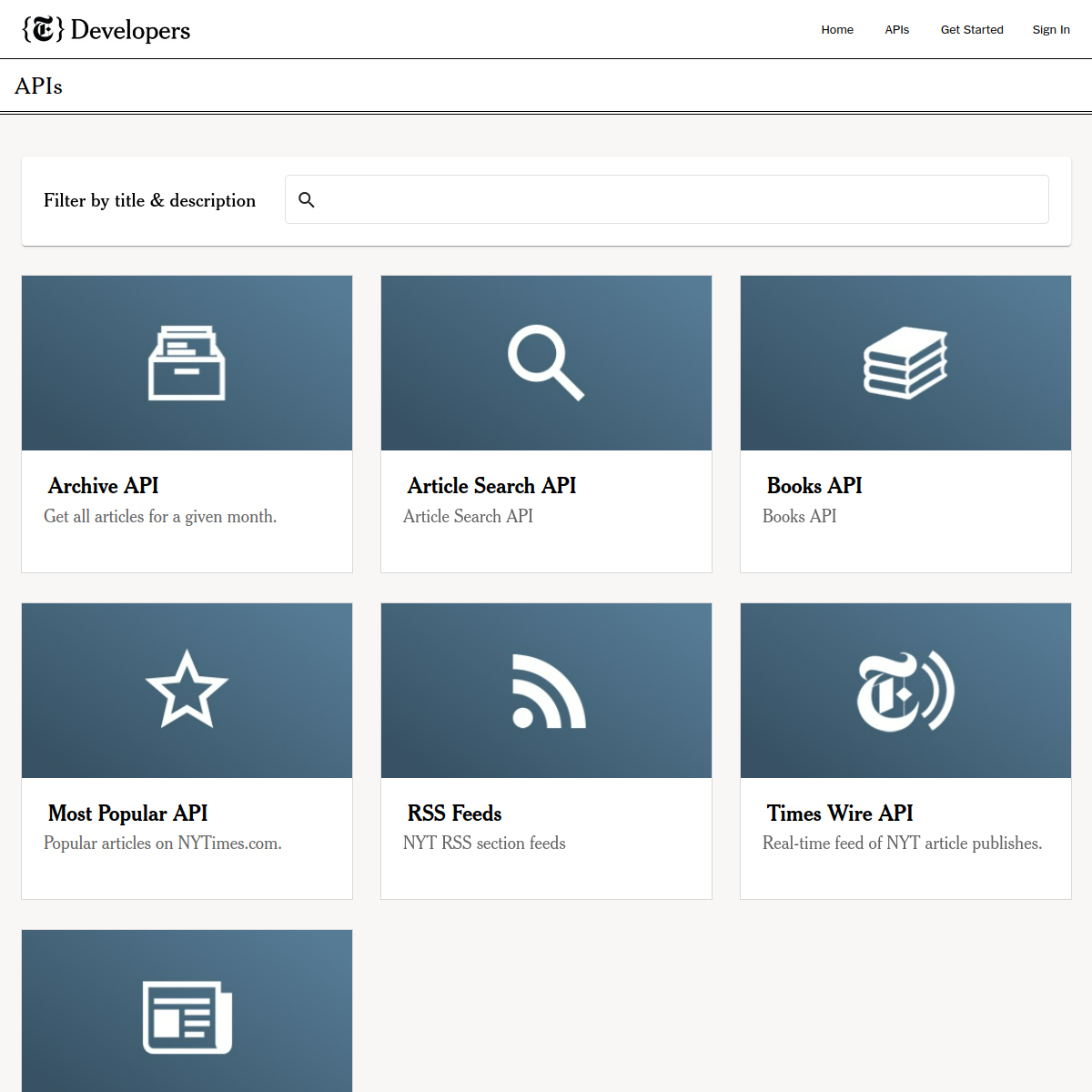The image size is (1092, 1092).
Task: Click the RSS feed signal icon
Action: click(x=549, y=691)
